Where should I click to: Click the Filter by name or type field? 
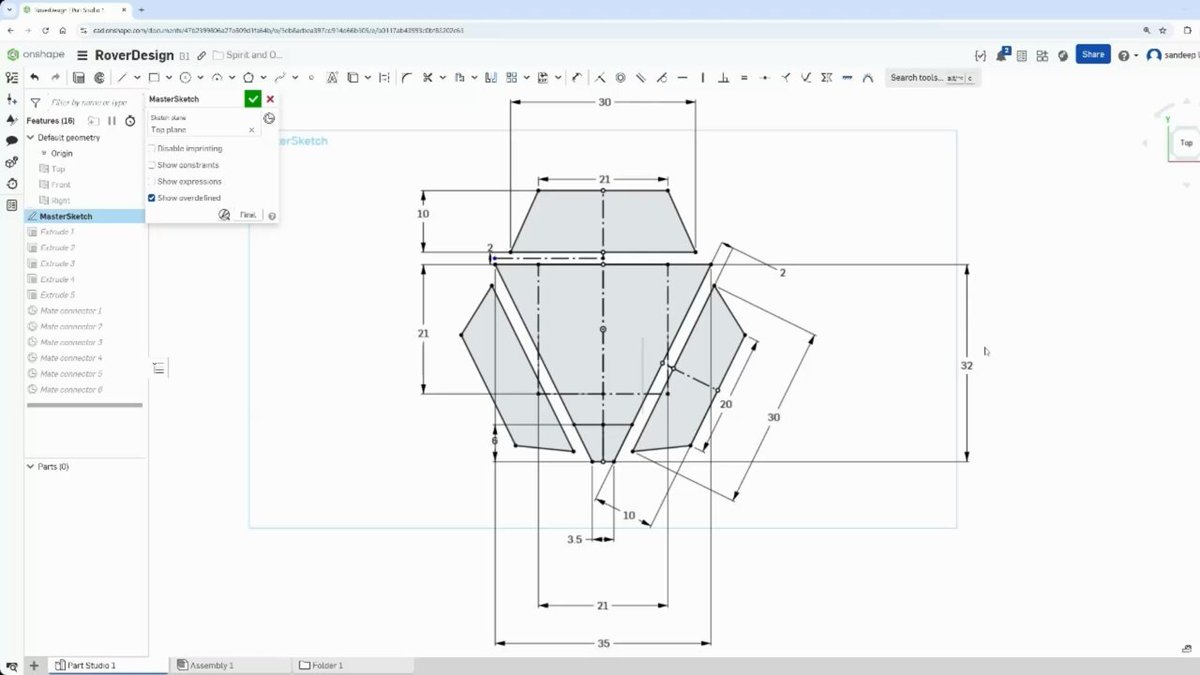(91, 102)
